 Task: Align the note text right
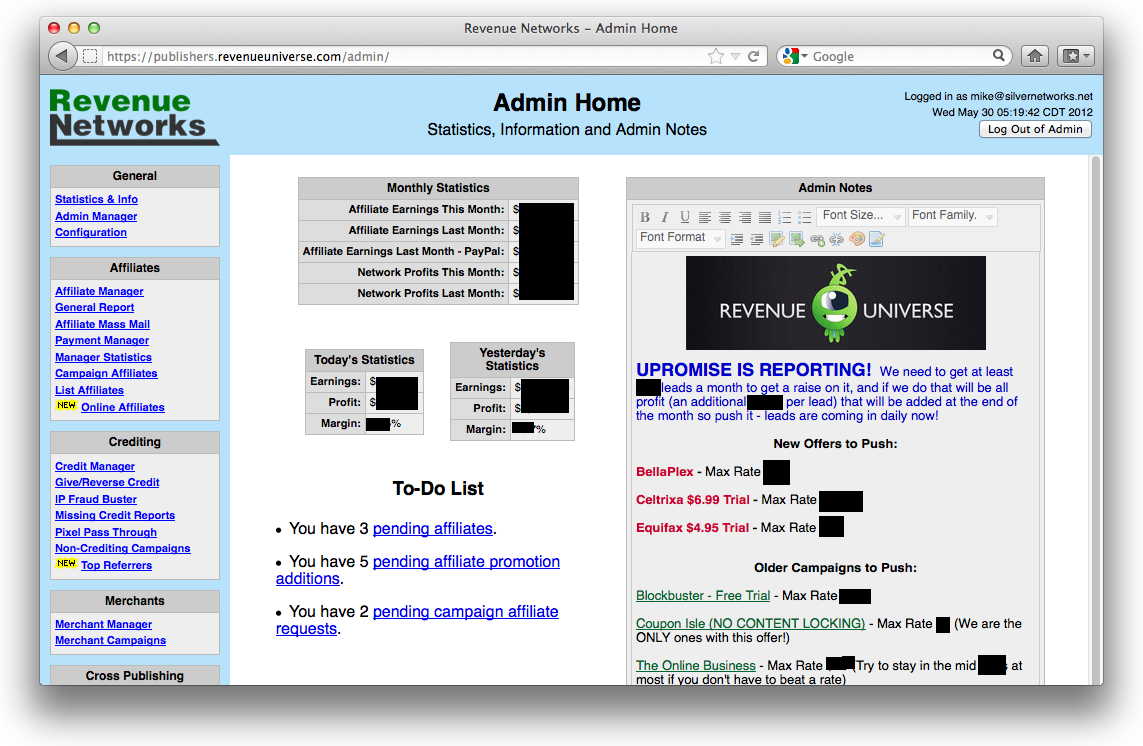point(744,217)
